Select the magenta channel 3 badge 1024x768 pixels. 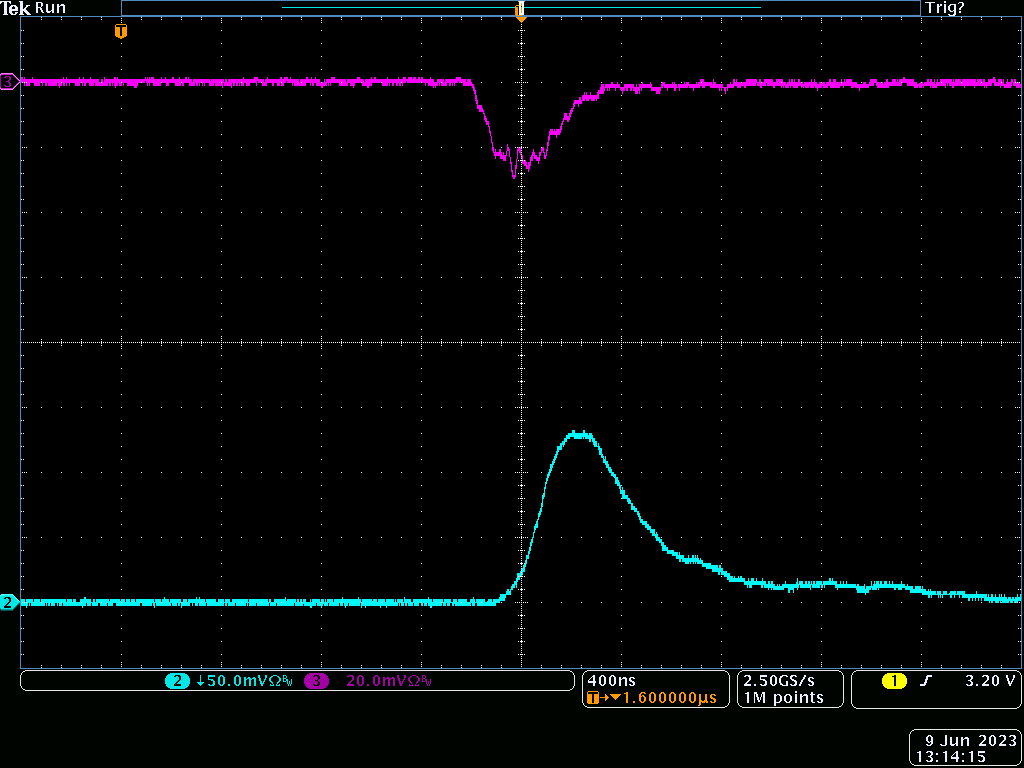tap(317, 681)
